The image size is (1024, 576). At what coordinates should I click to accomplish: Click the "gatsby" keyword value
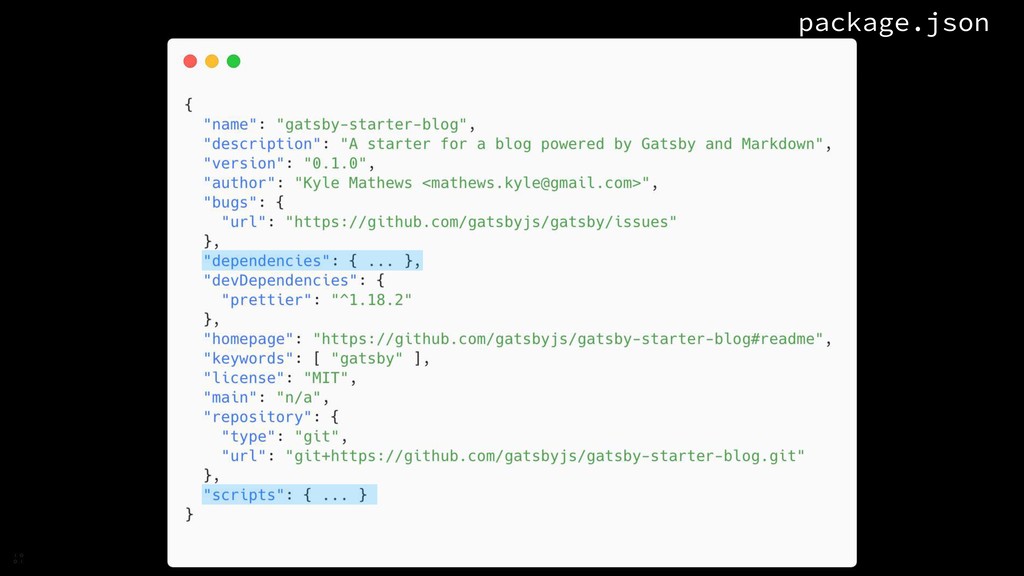pos(367,359)
